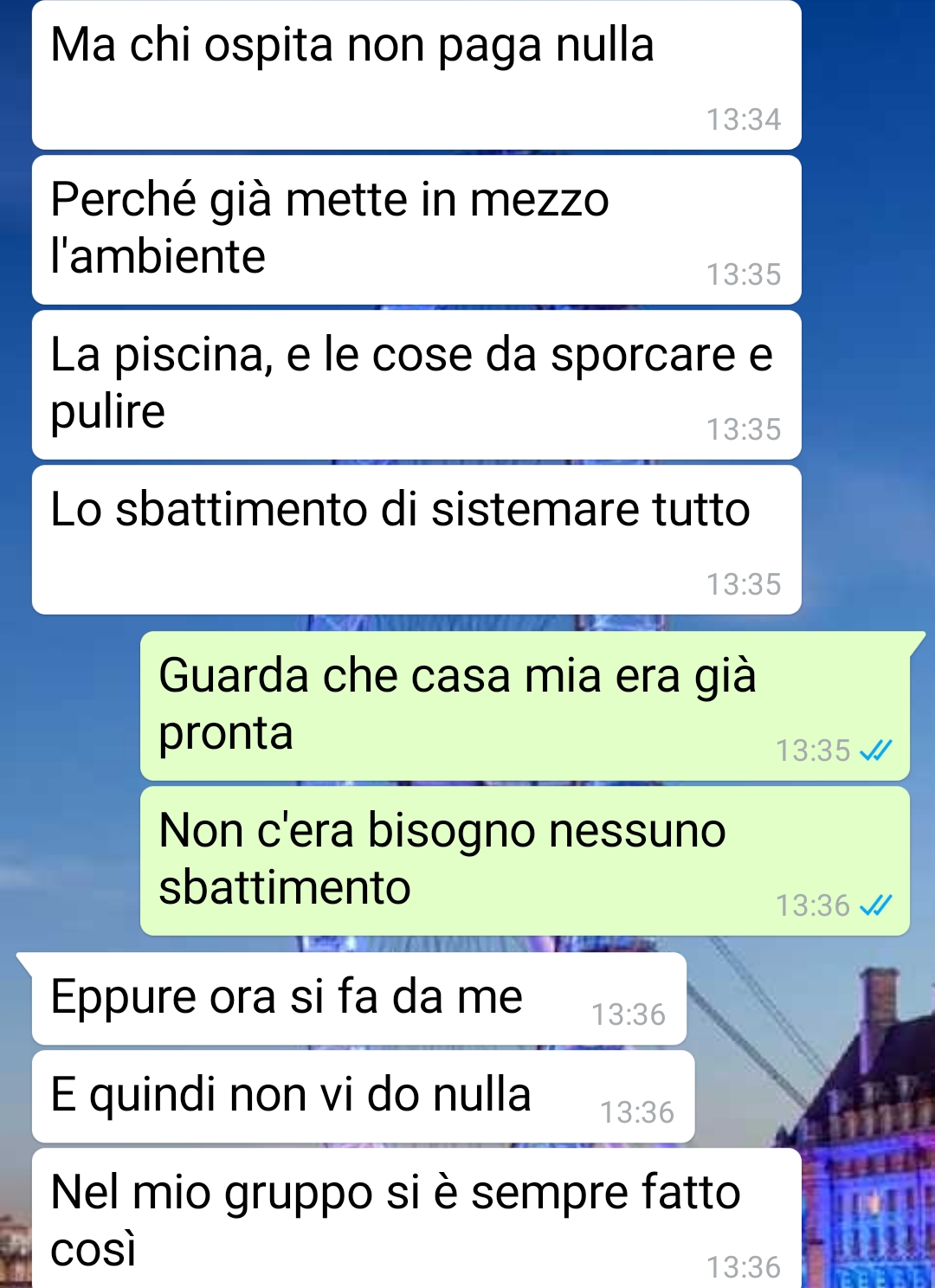The height and width of the screenshot is (1288, 935).
Task: Tap the 13:35 timestamp under 'Lo sbattimento di sistemare tutto'
Action: (744, 584)
